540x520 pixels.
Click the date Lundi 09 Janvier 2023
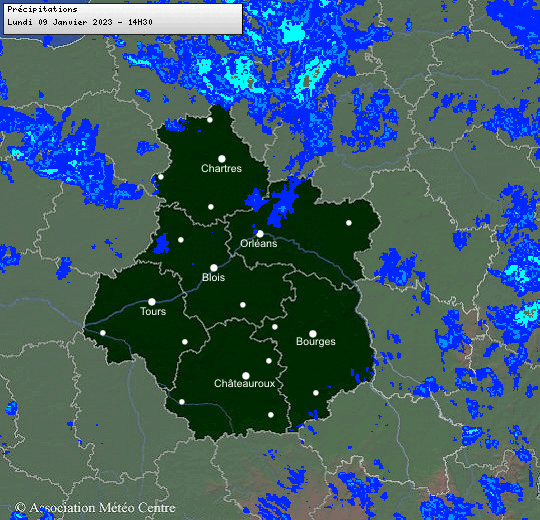[60, 22]
